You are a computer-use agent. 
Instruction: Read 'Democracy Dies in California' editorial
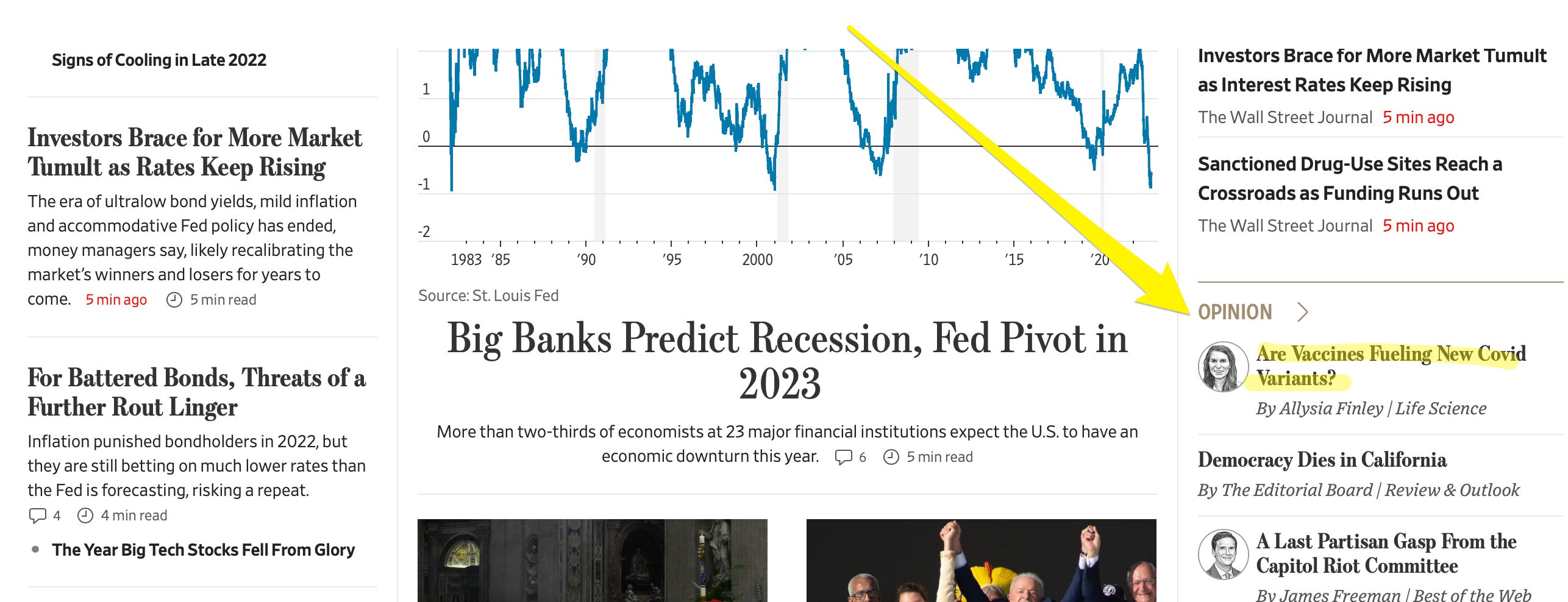click(1322, 460)
